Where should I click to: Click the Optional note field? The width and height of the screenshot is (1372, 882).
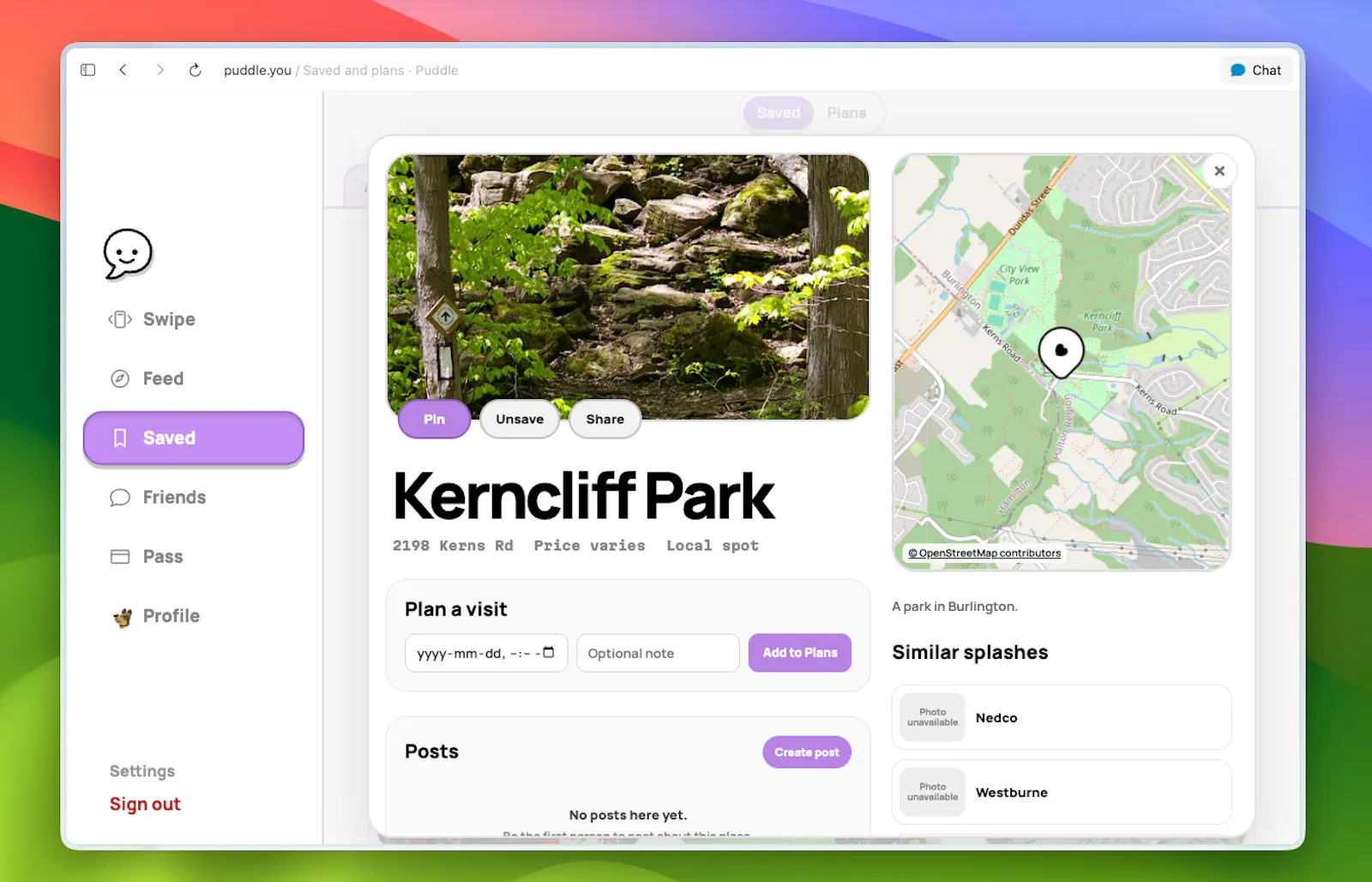(659, 653)
